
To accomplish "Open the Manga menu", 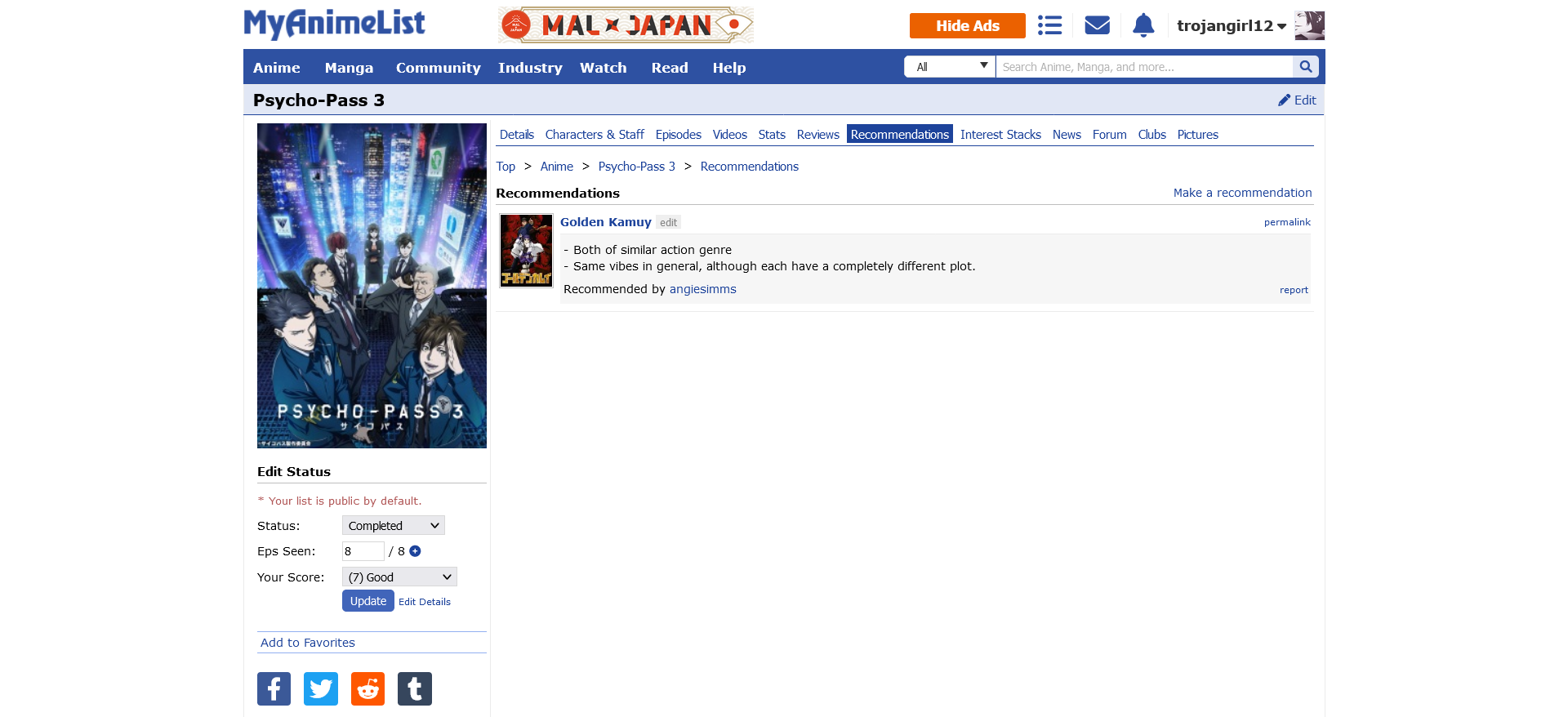I will [349, 68].
